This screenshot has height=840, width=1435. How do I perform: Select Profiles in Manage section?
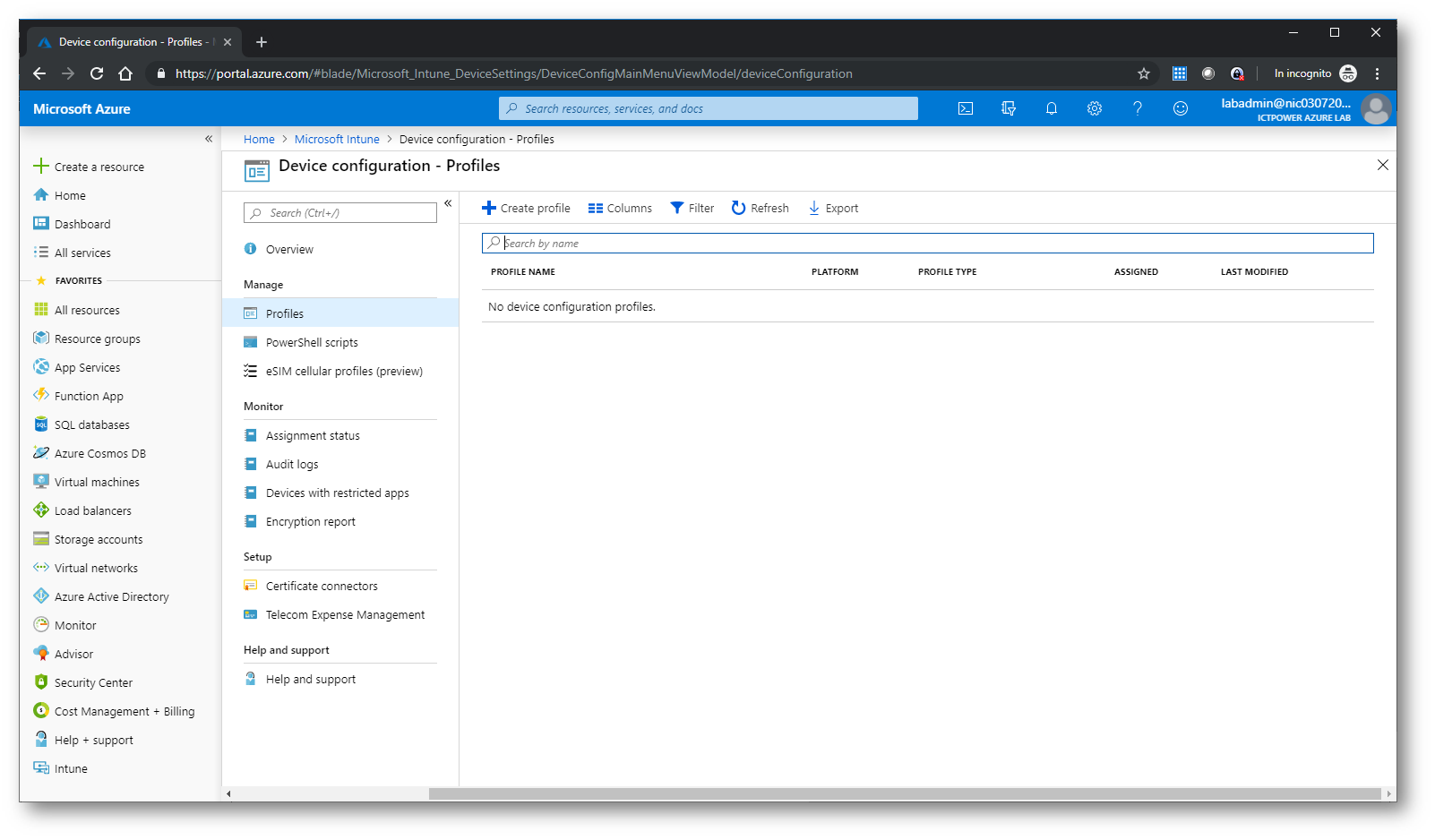tap(340, 313)
